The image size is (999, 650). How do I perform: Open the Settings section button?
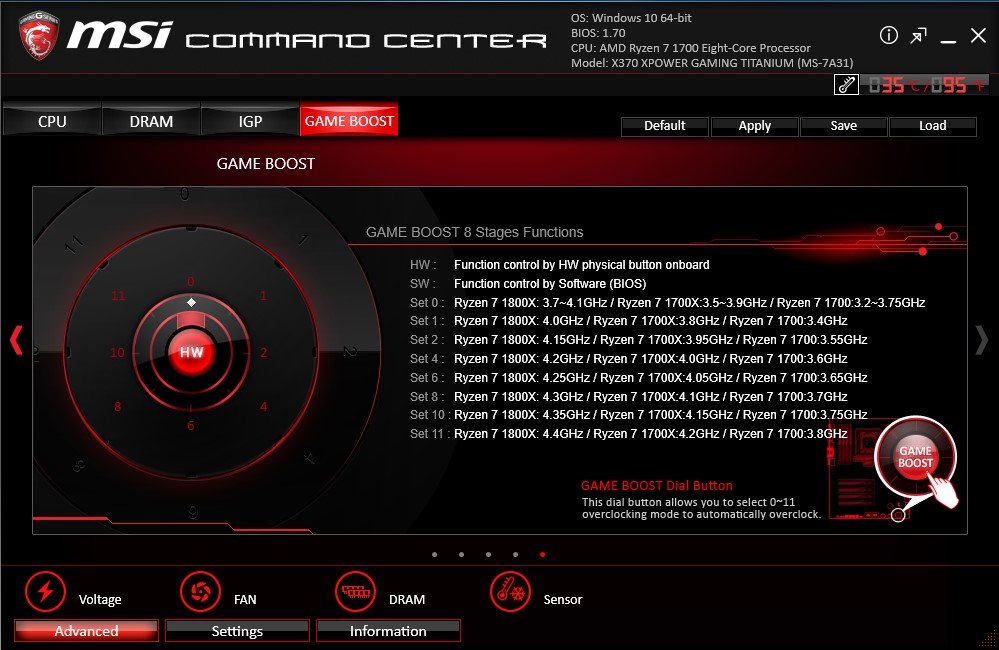[x=237, y=631]
